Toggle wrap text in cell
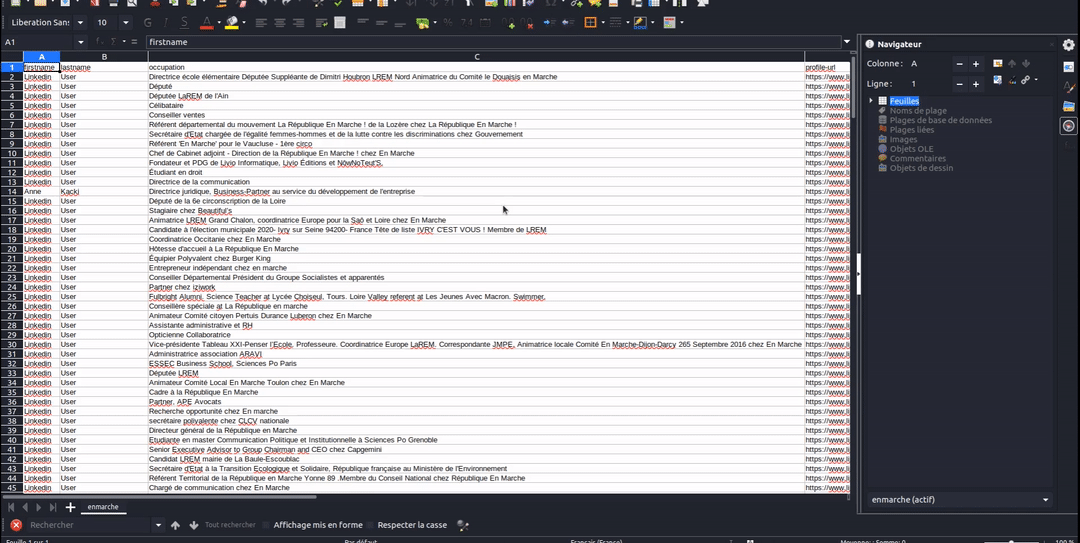This screenshot has width=1080, height=543. coord(322,23)
